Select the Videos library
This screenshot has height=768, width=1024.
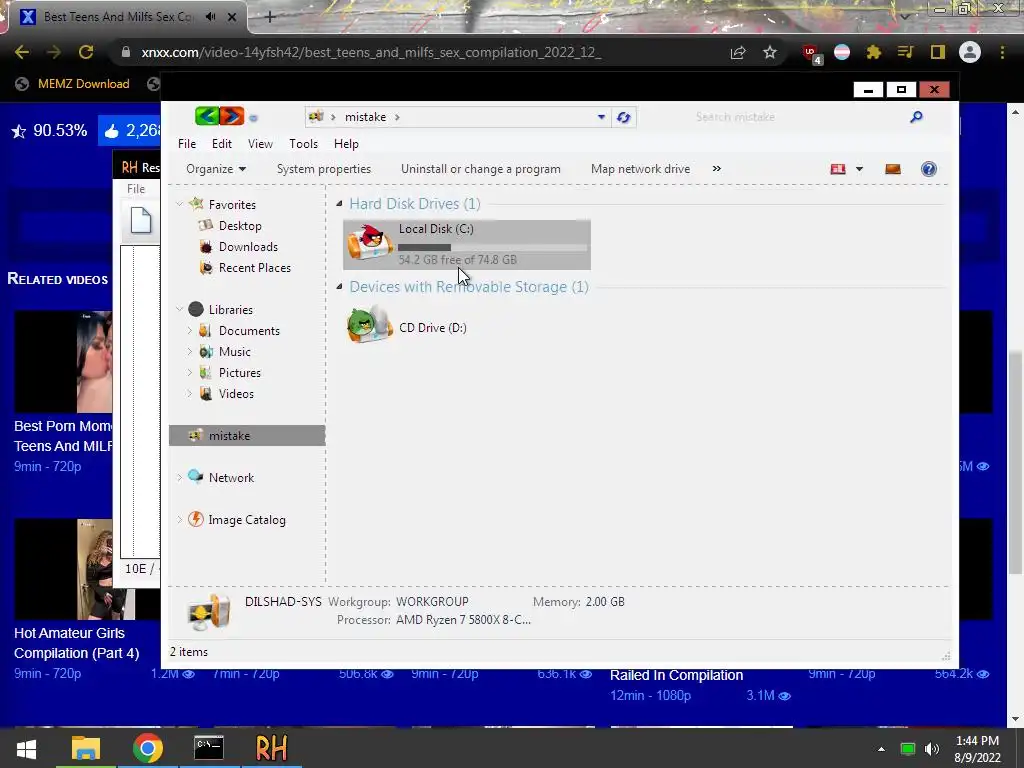pyautogui.click(x=236, y=394)
